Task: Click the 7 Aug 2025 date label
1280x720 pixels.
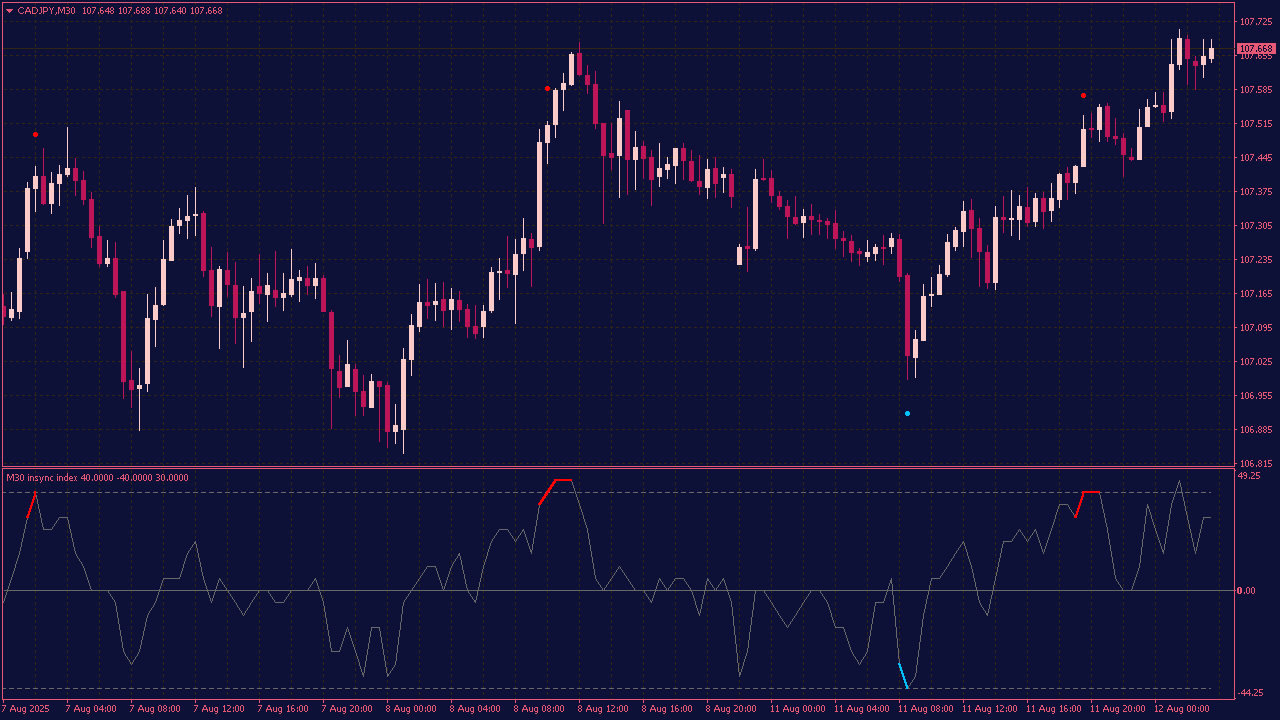Action: (x=26, y=709)
